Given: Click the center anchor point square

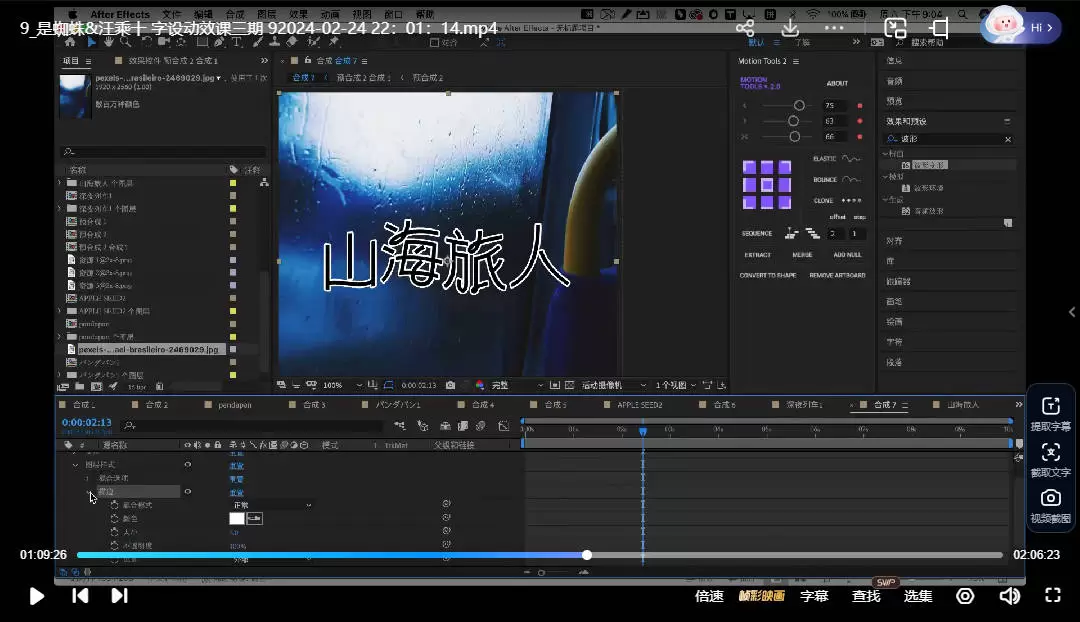Looking at the screenshot, I should (767, 185).
